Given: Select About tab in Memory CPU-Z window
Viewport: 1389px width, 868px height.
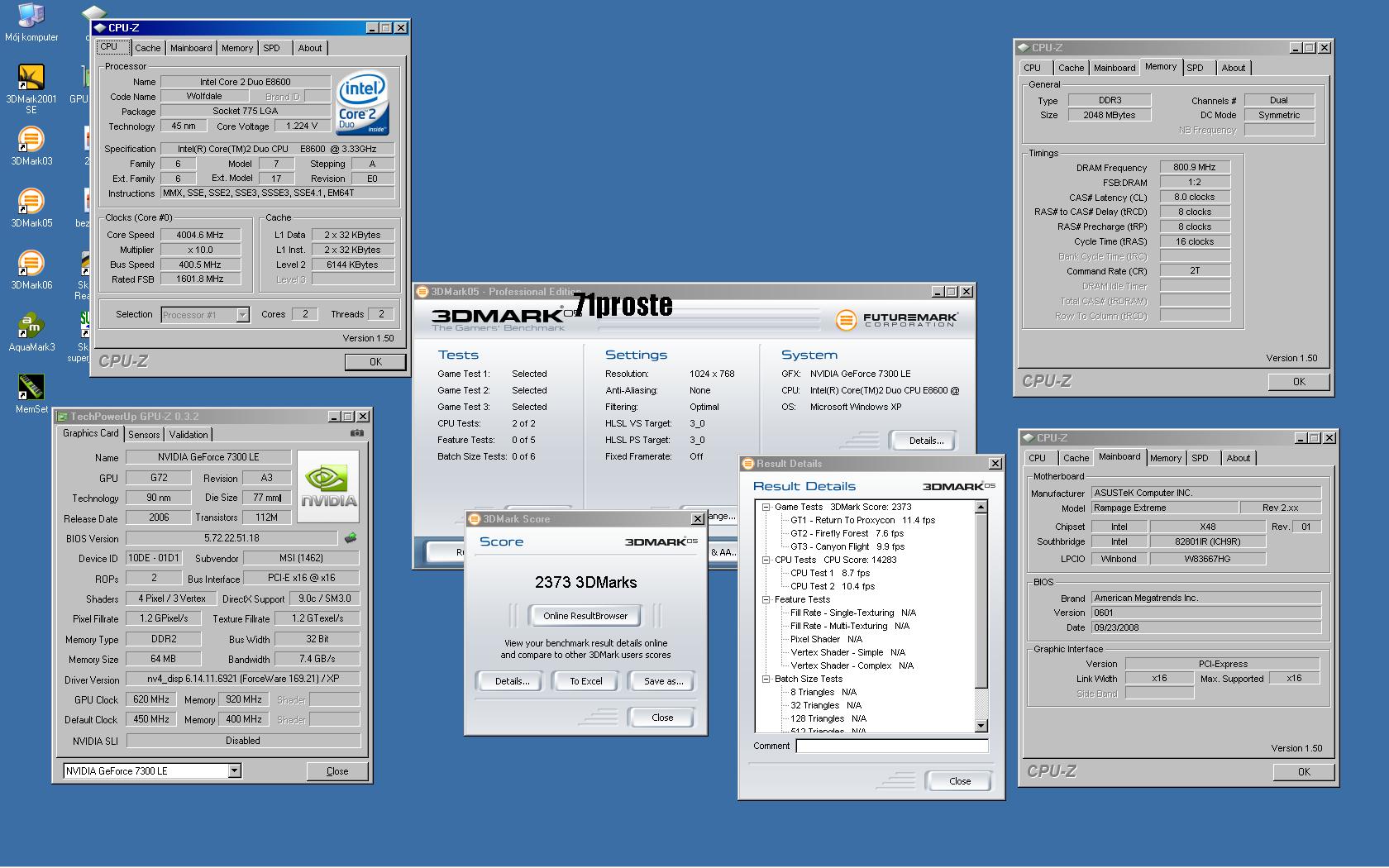Looking at the screenshot, I should tap(1234, 68).
